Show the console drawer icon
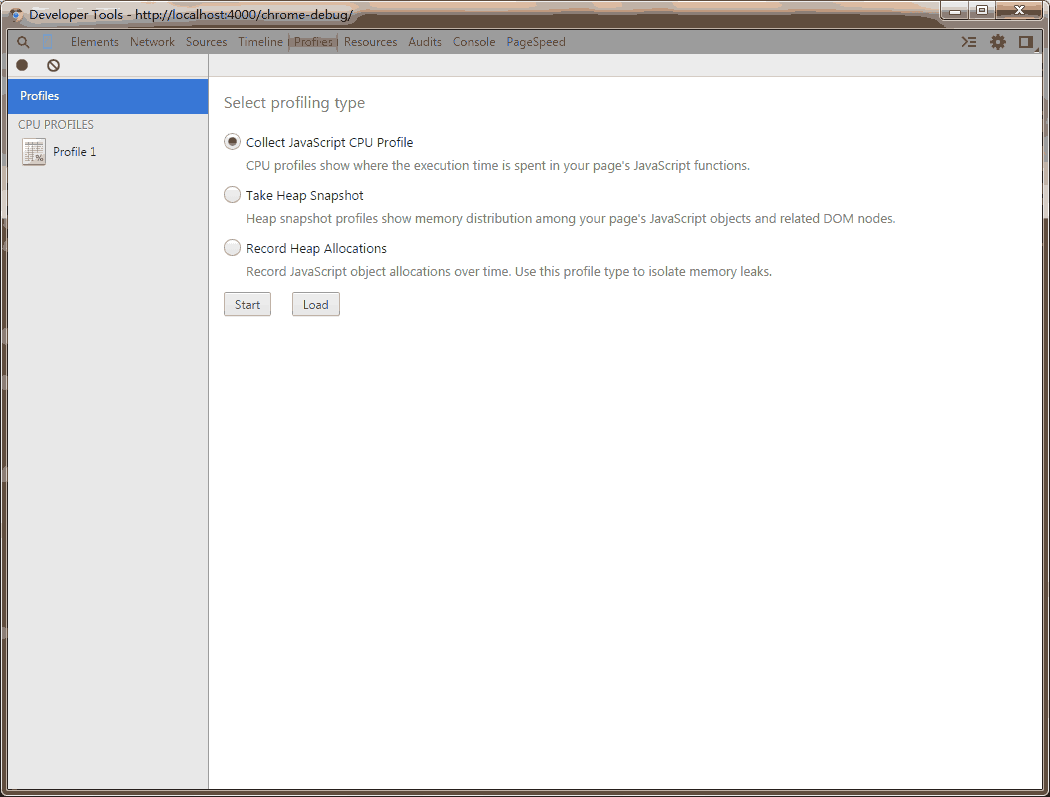The height and width of the screenshot is (797, 1050). point(968,42)
